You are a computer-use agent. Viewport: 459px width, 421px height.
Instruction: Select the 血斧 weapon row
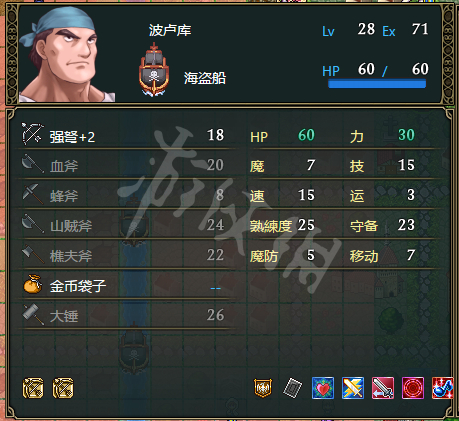125,165
